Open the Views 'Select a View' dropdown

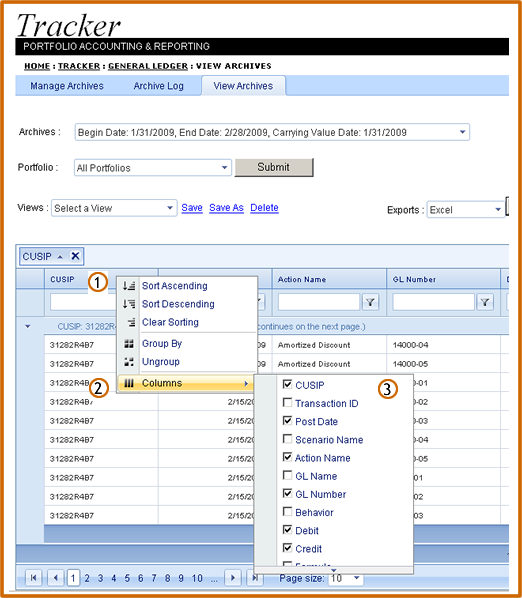click(170, 208)
